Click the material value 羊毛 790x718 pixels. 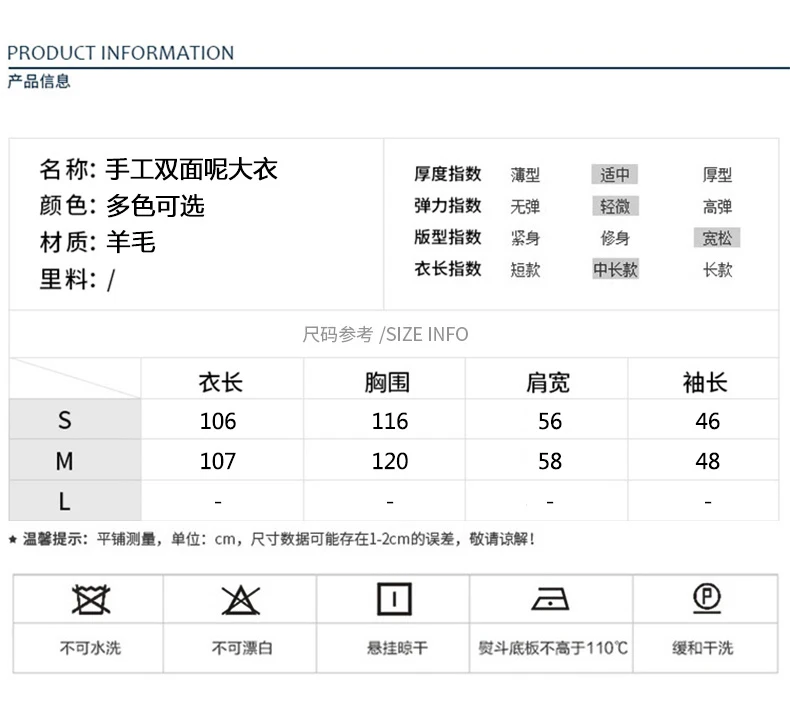coord(130,242)
